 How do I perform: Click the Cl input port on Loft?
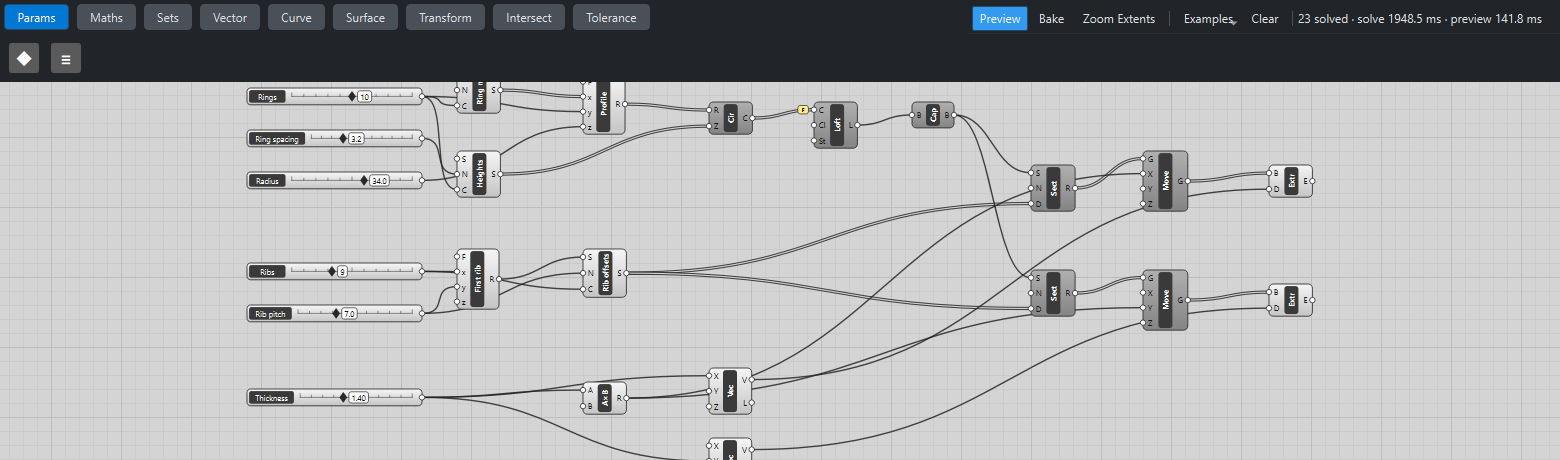pos(815,125)
